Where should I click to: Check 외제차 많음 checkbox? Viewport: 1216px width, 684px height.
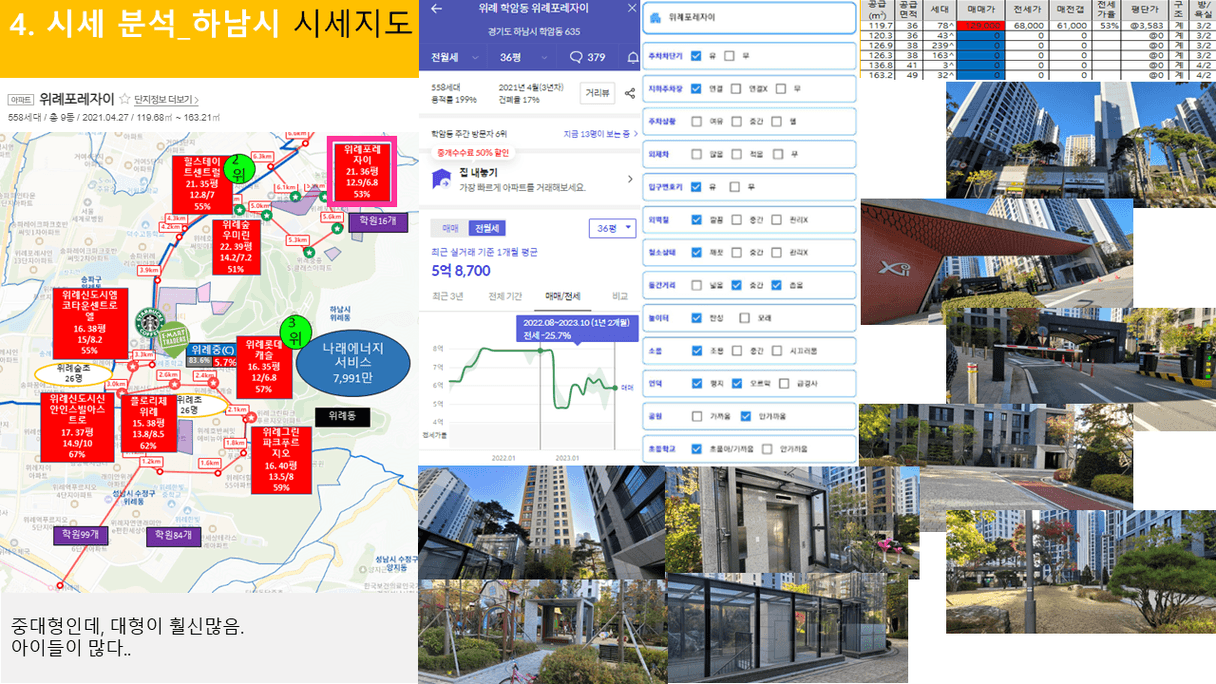696,154
